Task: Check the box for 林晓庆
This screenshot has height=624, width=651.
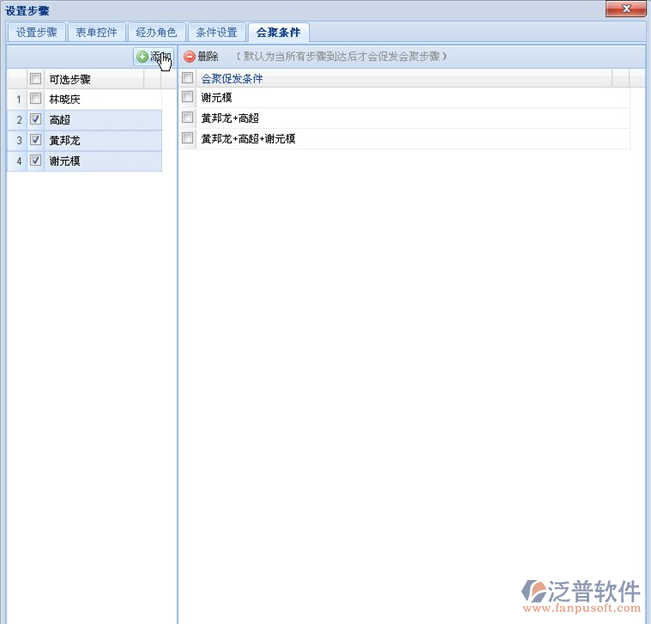Action: 36,99
